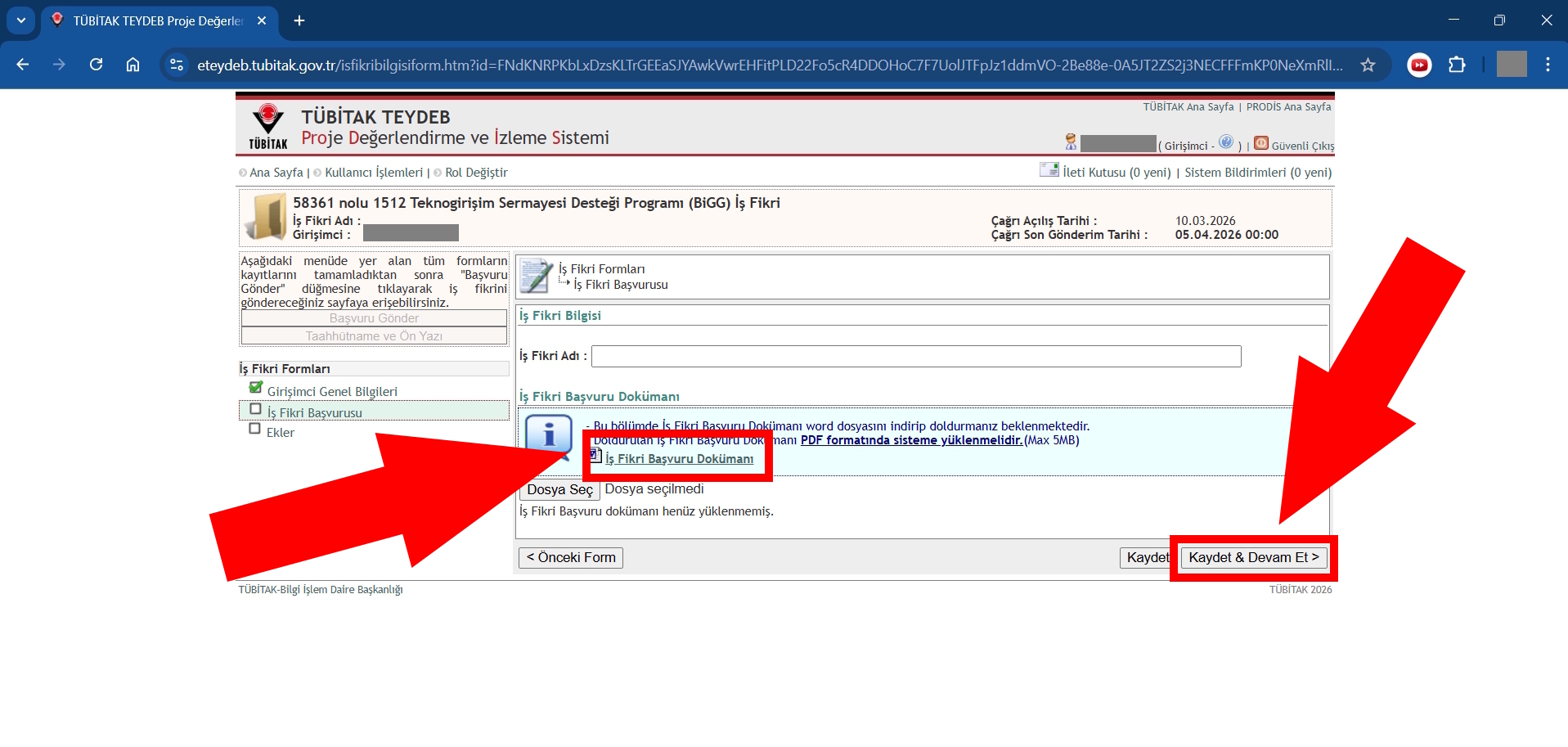Click the Dosya Seç file chooser button

559,489
